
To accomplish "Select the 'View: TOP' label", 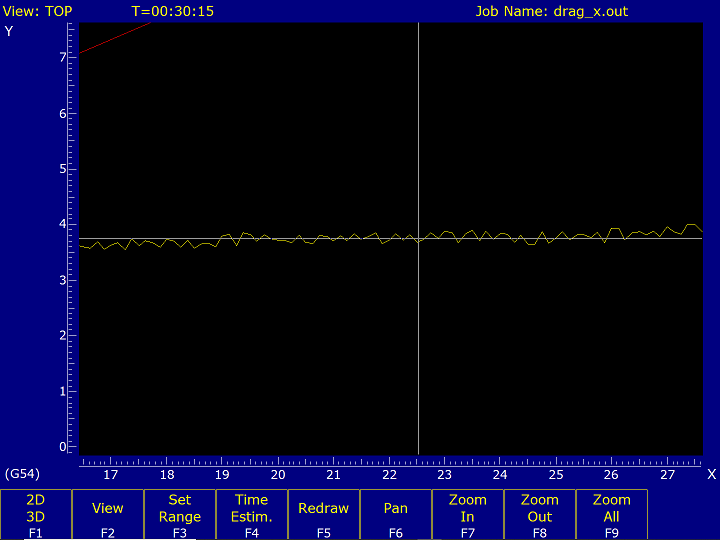I will click(38, 11).
